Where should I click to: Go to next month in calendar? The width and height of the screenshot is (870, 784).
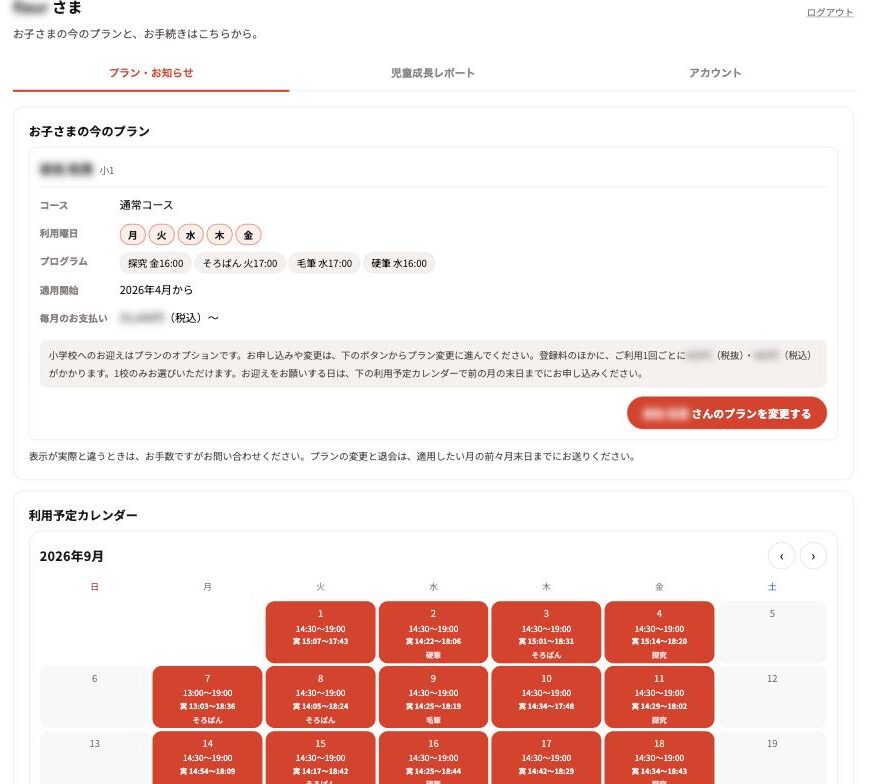click(x=813, y=556)
